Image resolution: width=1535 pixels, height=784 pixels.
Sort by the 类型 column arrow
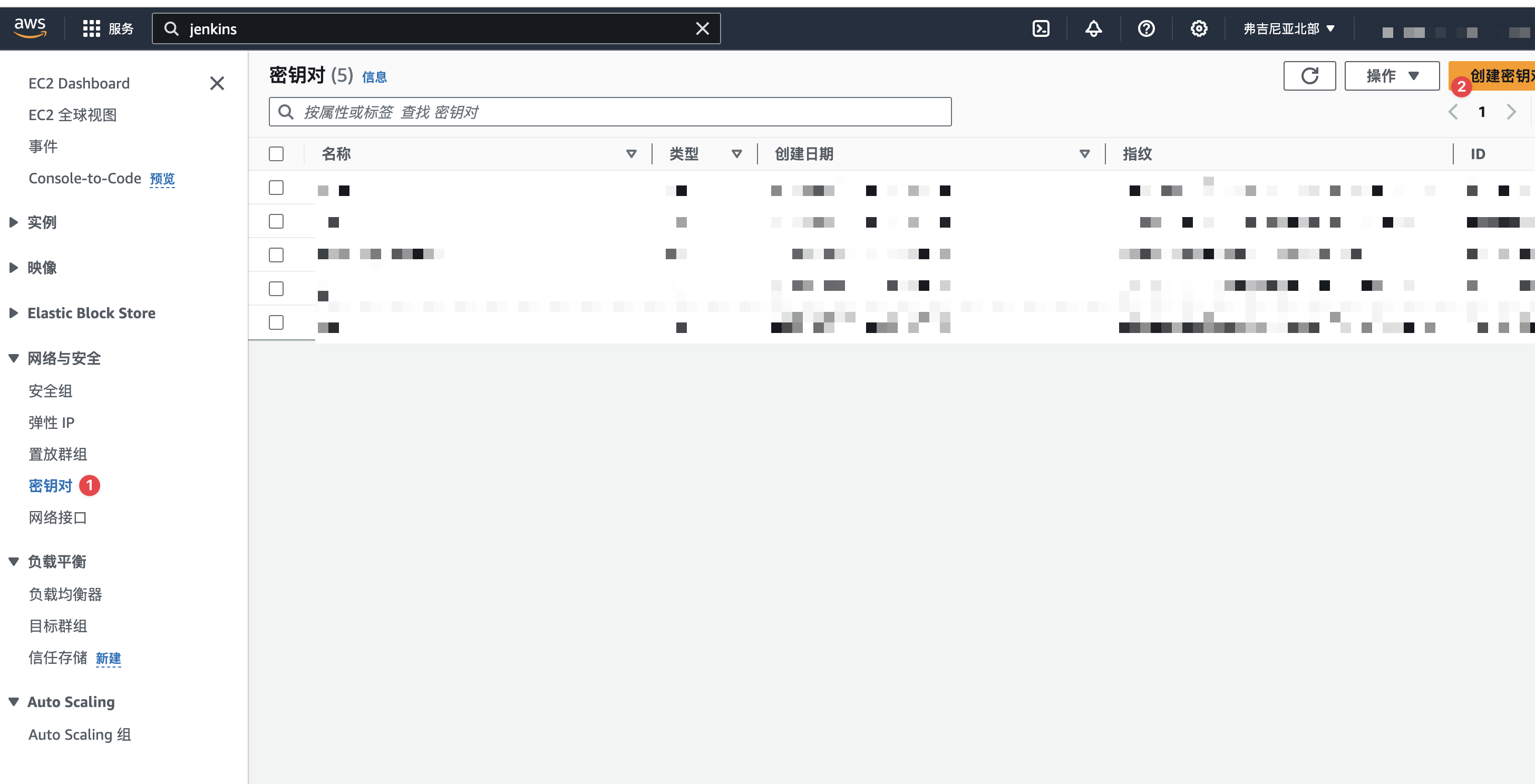(x=736, y=154)
